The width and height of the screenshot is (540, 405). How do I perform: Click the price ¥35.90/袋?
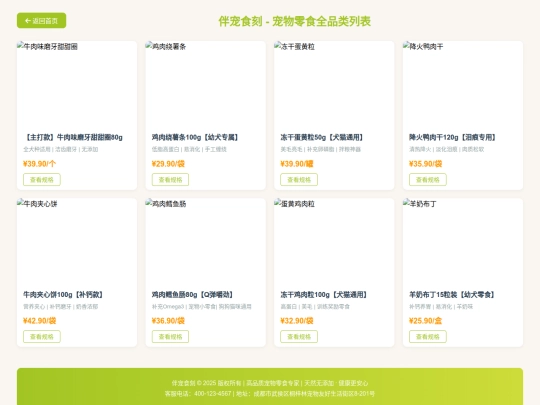425,164
